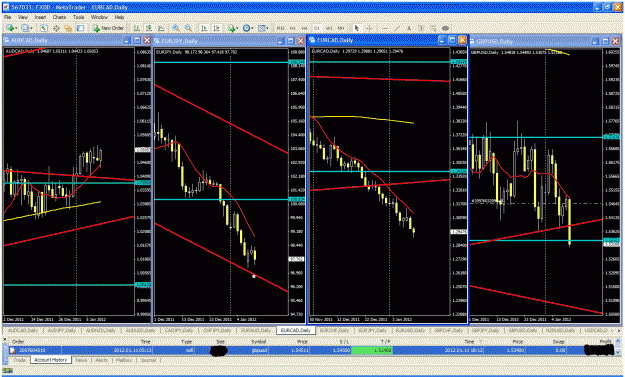This screenshot has width=625, height=377.
Task: Sort history by Symbol column header
Action: point(258,342)
